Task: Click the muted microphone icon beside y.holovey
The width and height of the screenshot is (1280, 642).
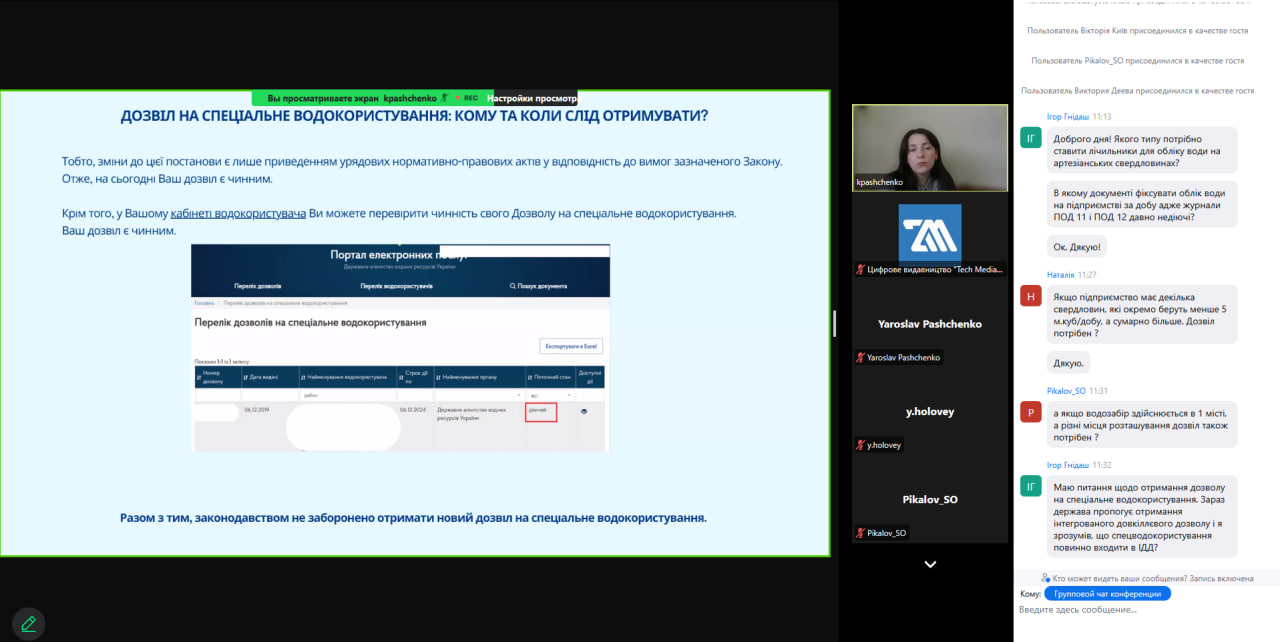Action: 860,445
